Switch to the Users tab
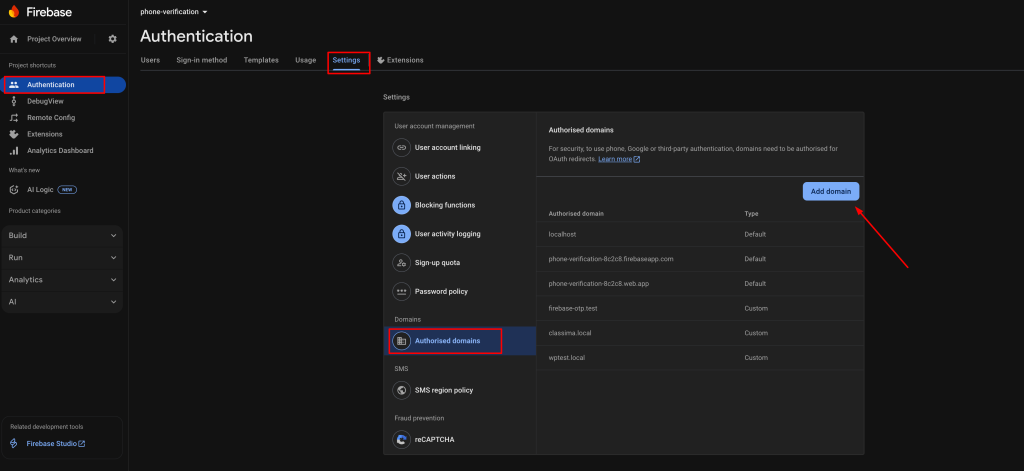This screenshot has height=471, width=1024. 150,60
